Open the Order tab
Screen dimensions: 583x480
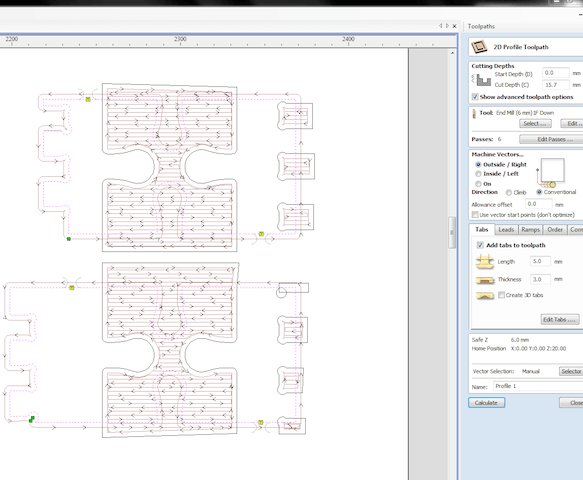555,230
